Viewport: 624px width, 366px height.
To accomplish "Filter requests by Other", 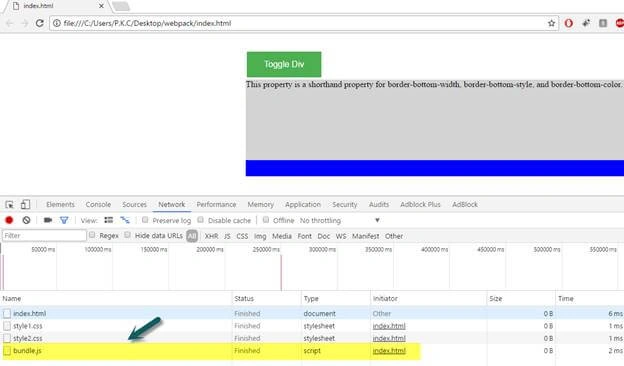I will [394, 236].
